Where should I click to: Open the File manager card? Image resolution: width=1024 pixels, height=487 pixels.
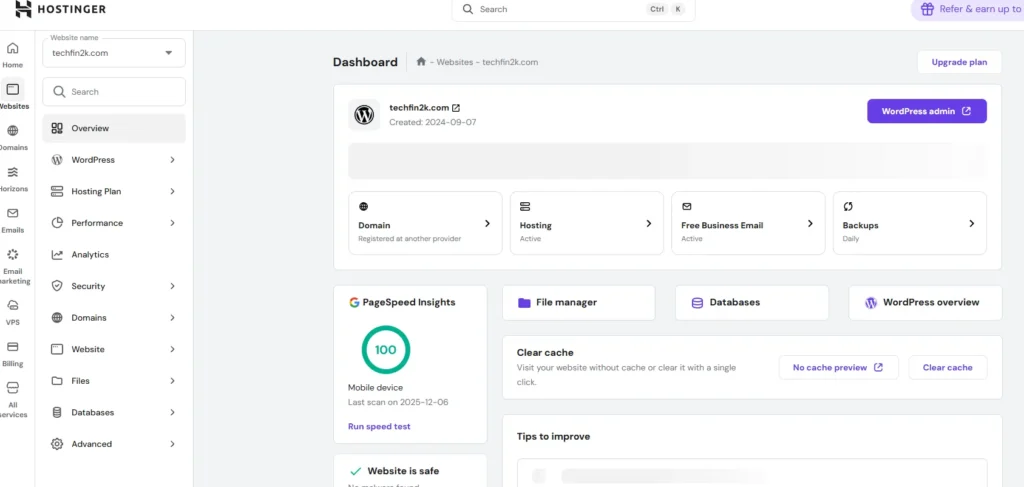click(x=579, y=302)
